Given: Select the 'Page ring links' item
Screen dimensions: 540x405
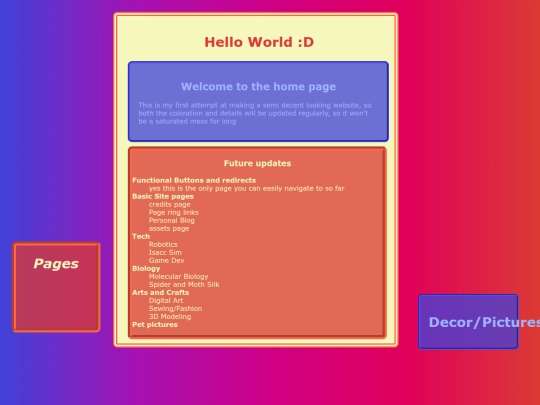Looking at the screenshot, I should pyautogui.click(x=174, y=212).
